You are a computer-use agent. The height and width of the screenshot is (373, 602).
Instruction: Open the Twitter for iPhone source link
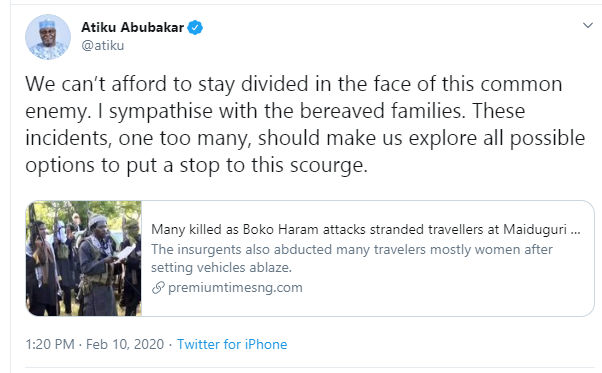pos(232,344)
